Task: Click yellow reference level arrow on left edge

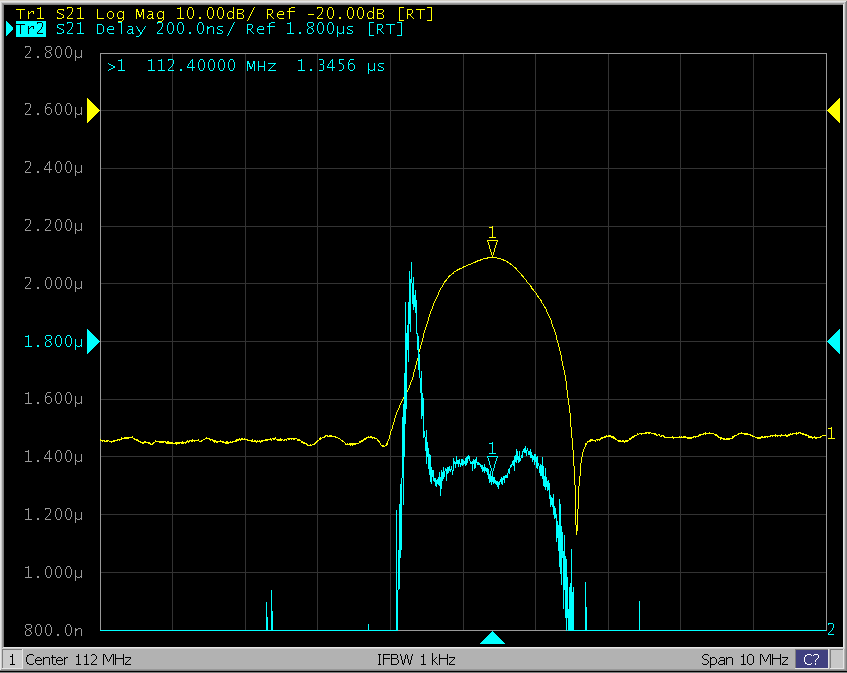Action: pyautogui.click(x=93, y=112)
